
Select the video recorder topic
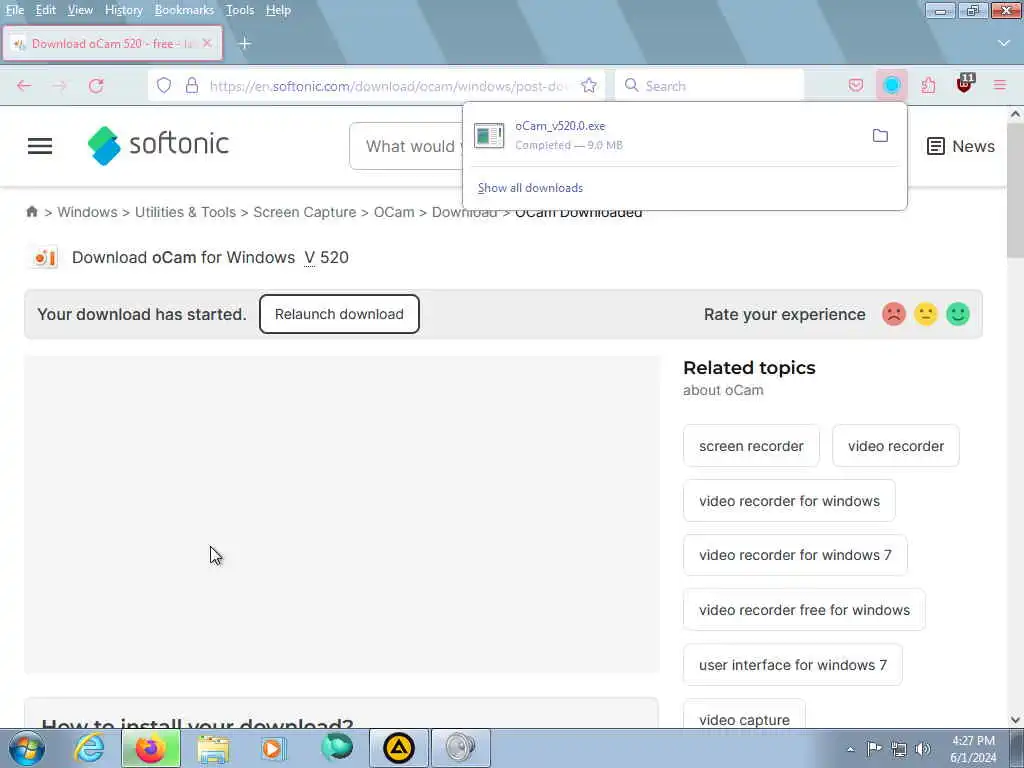coord(895,446)
